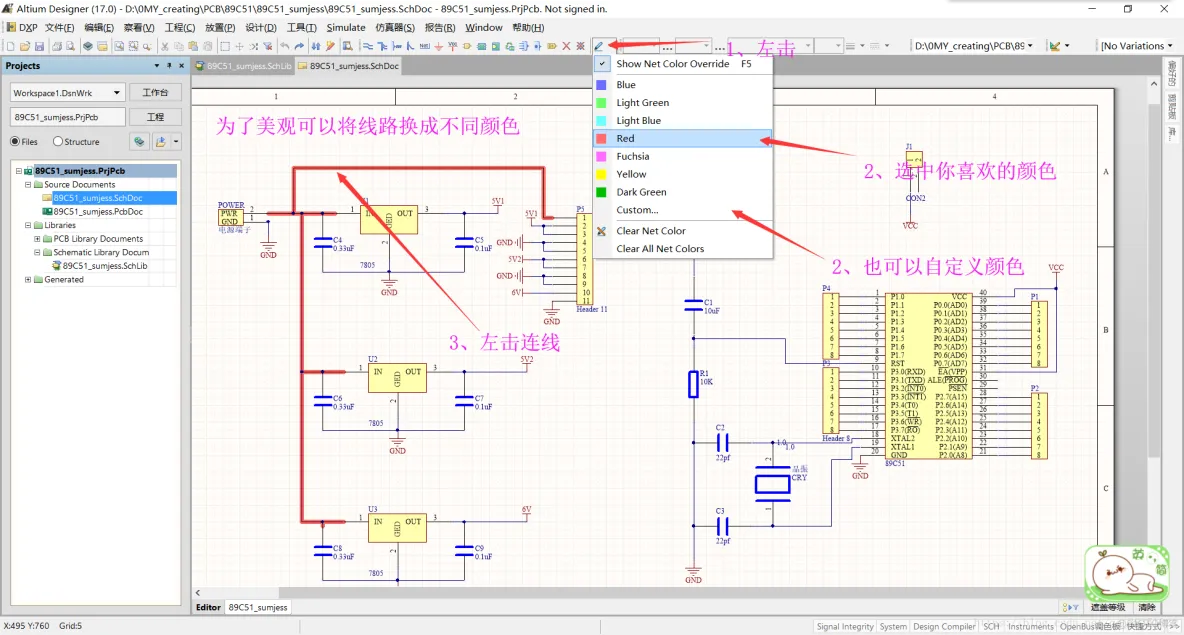Click the 89C51_sumjess.PrjPcb project field
The height and width of the screenshot is (635, 1184).
pos(66,117)
